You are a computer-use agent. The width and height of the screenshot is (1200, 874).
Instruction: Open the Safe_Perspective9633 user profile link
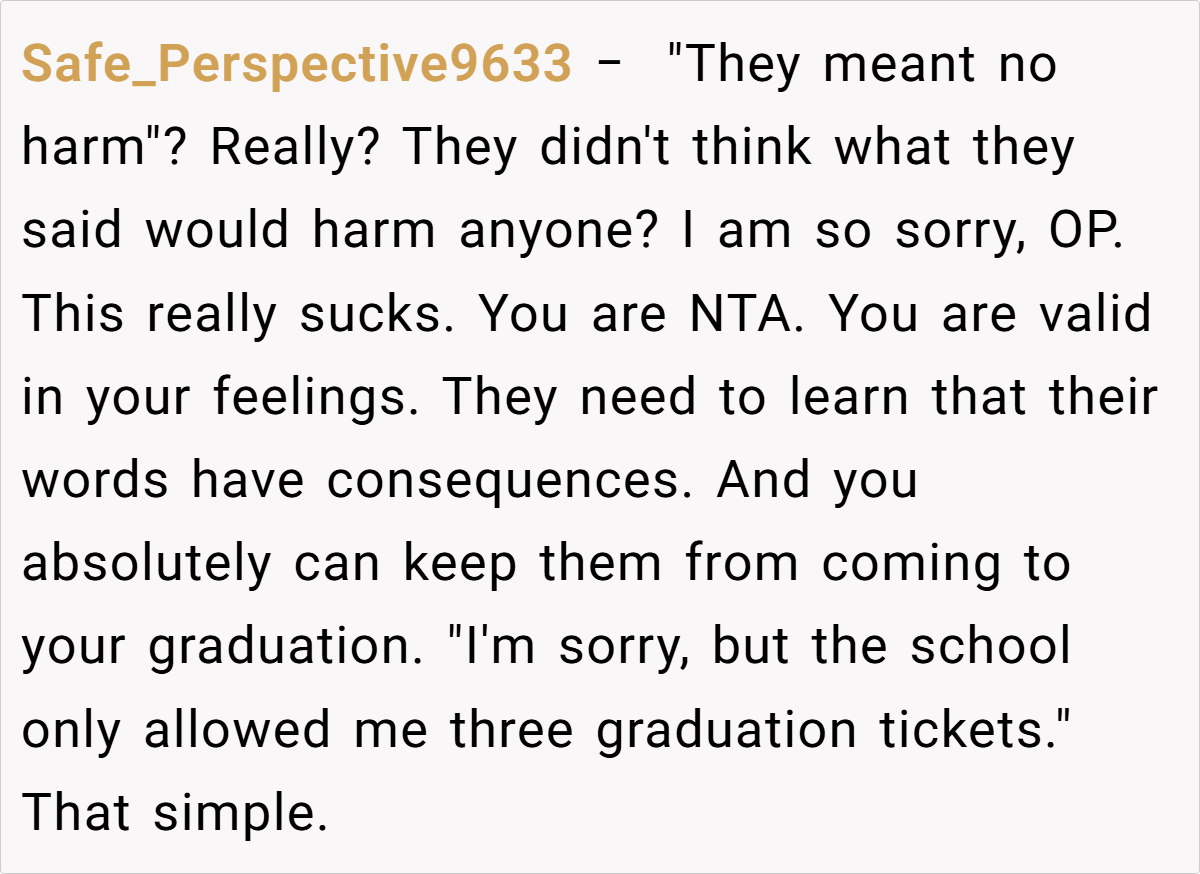point(296,66)
